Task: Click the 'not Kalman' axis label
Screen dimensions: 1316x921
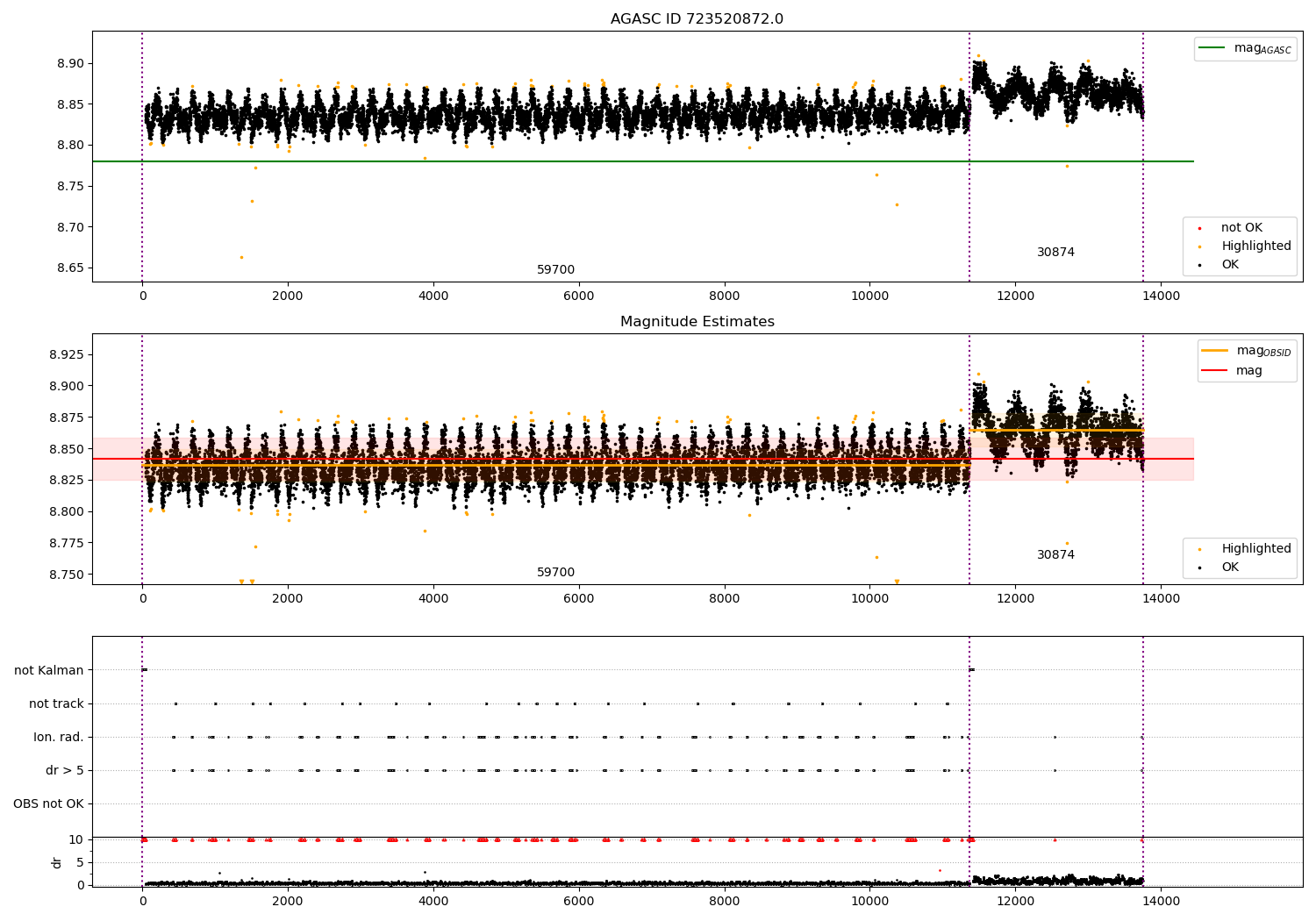Action: [49, 671]
